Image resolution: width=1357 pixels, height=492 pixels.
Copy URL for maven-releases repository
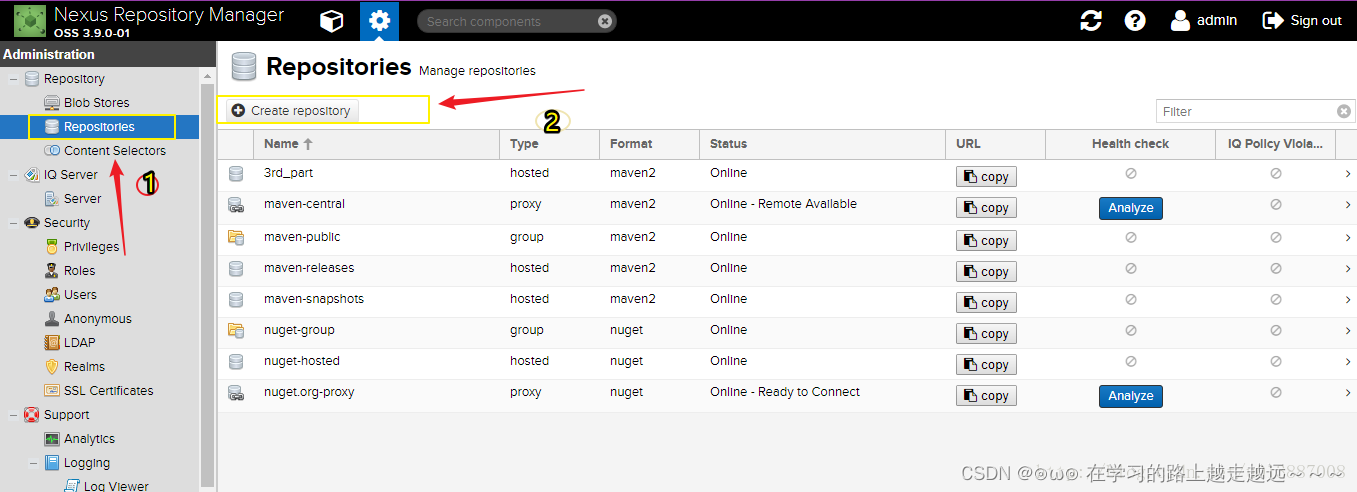click(x=986, y=272)
